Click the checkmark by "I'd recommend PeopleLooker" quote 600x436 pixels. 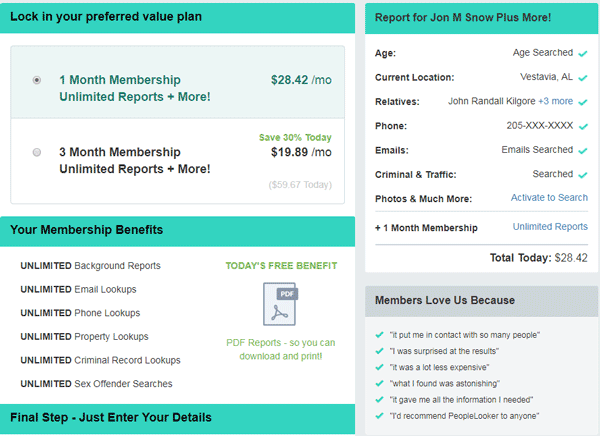pyautogui.click(x=378, y=415)
